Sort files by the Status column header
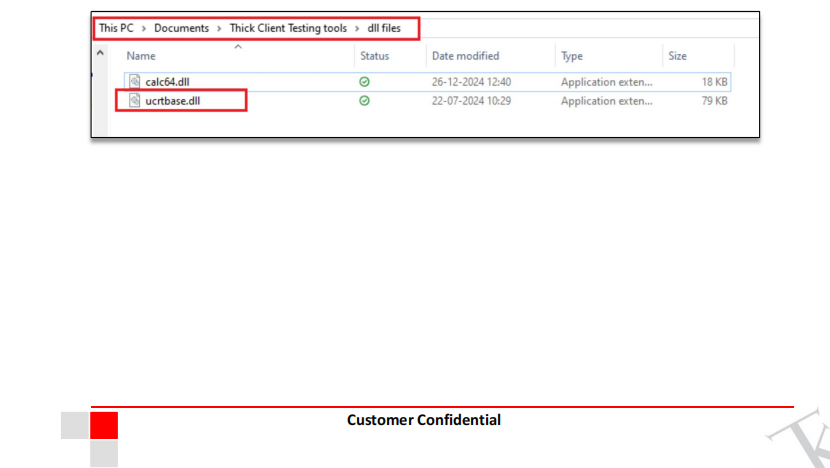 pyautogui.click(x=374, y=56)
